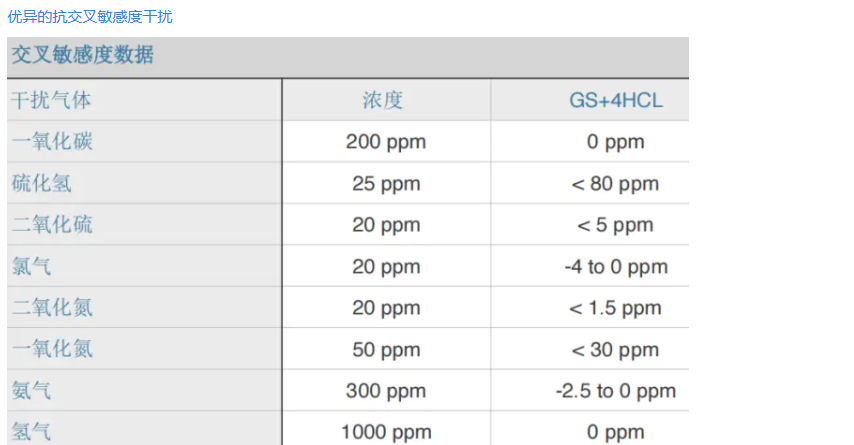Click 0 ppm in the 一氧化碳 row
Image resolution: width=854 pixels, height=445 pixels.
coord(616,142)
